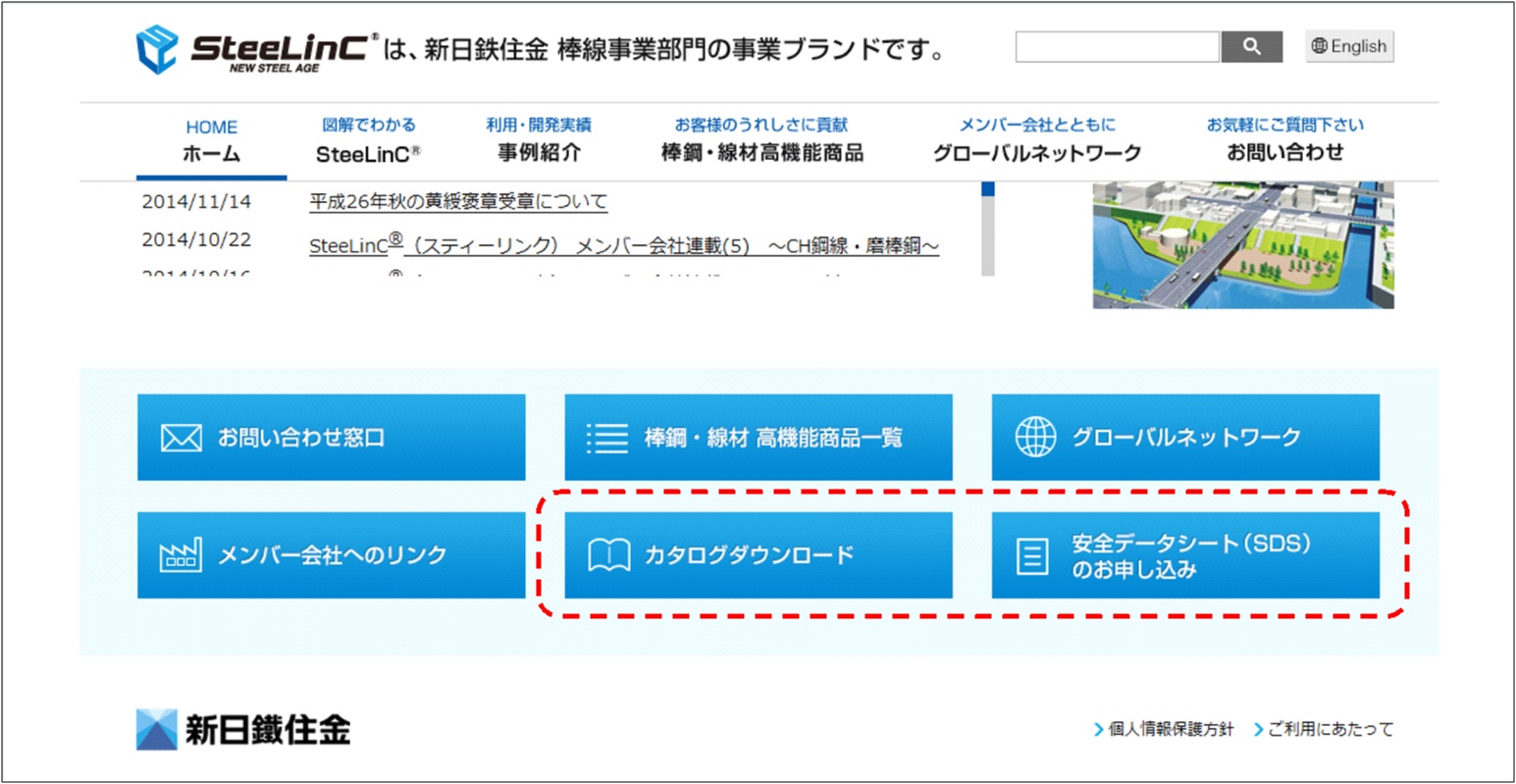Open 安全データシート(SDS)のお申し込み button

pos(1185,555)
